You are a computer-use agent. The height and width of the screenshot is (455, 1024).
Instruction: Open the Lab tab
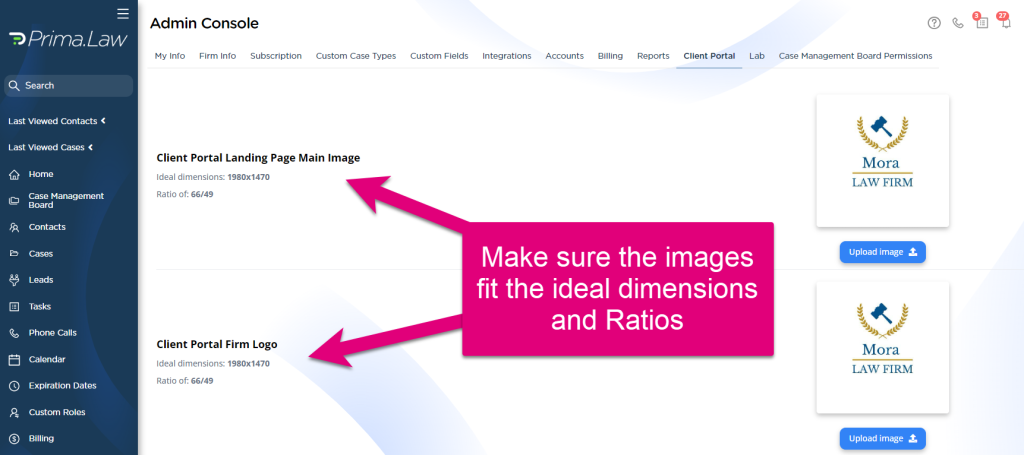pos(757,56)
